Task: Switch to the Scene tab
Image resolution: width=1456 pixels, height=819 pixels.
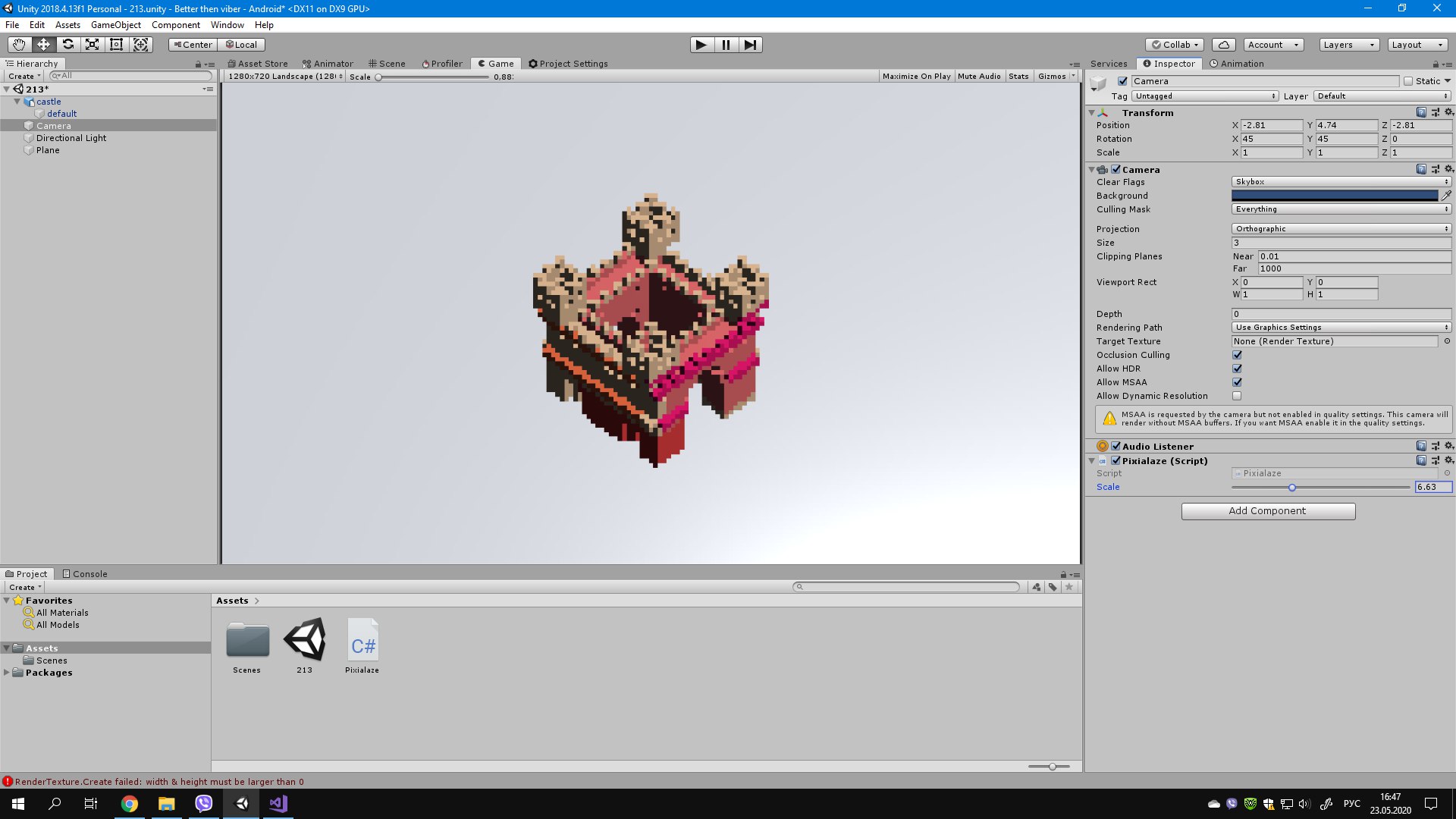Action: coord(387,64)
